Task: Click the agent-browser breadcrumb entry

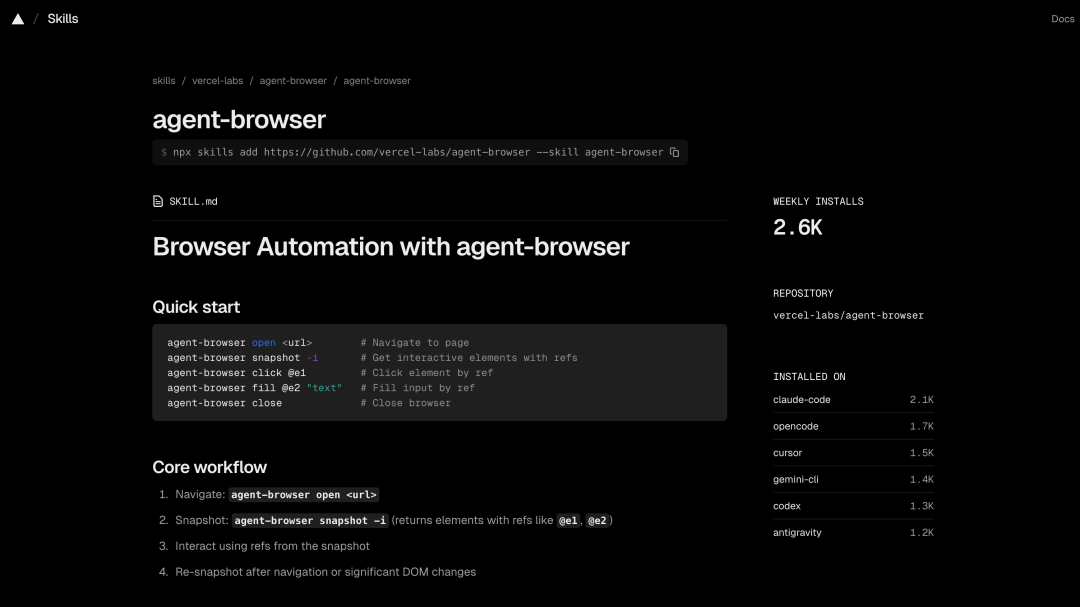Action: click(293, 80)
